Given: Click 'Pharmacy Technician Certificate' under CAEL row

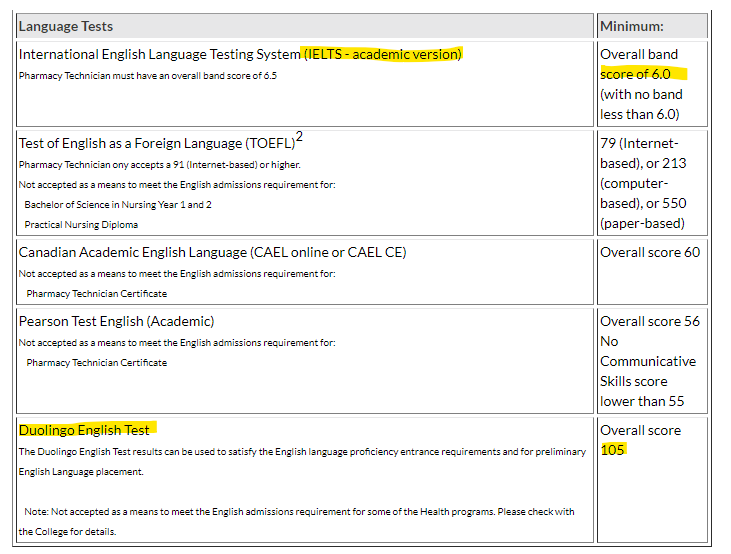Looking at the screenshot, I should click(97, 294).
